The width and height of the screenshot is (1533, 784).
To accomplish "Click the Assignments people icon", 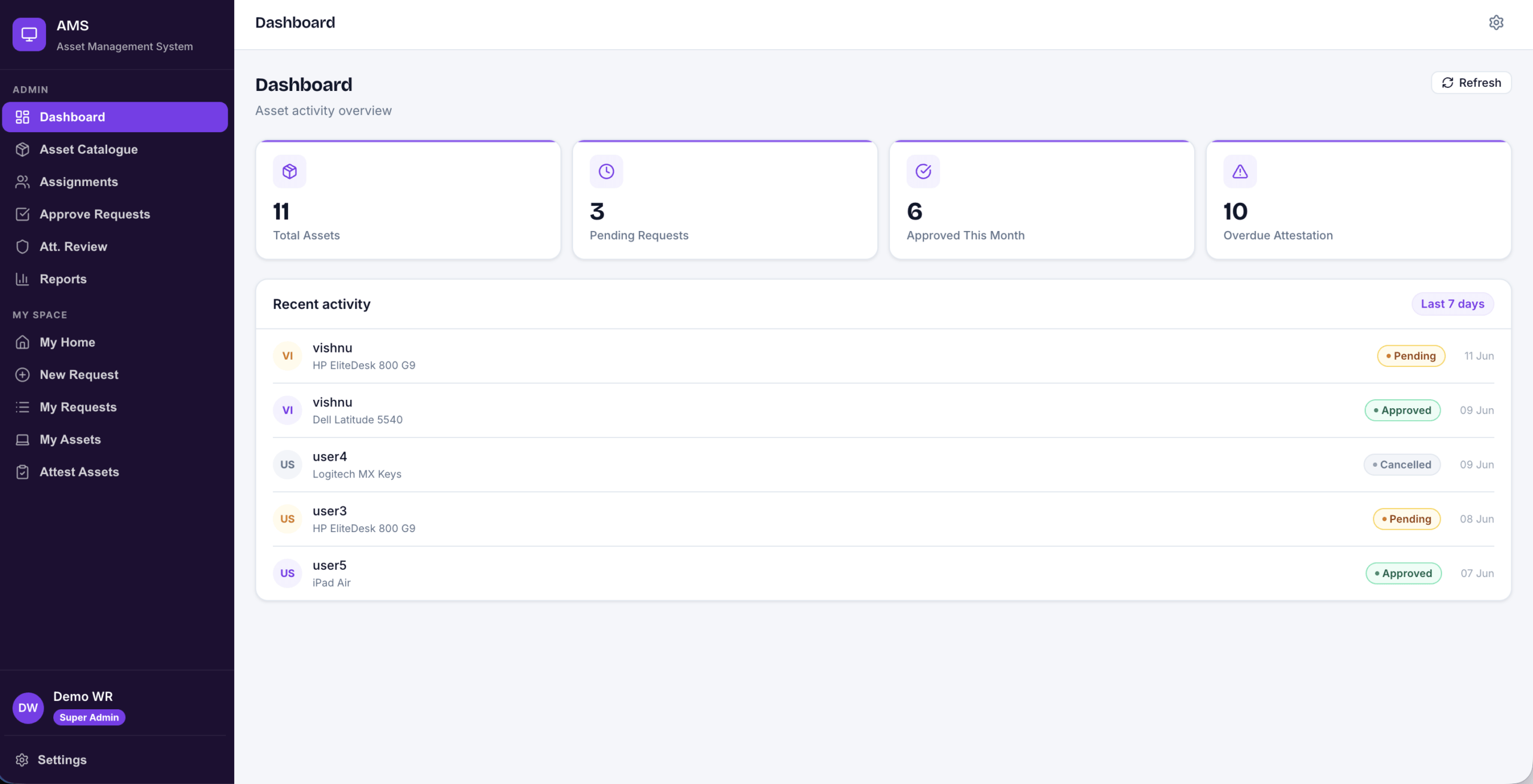I will coord(23,182).
